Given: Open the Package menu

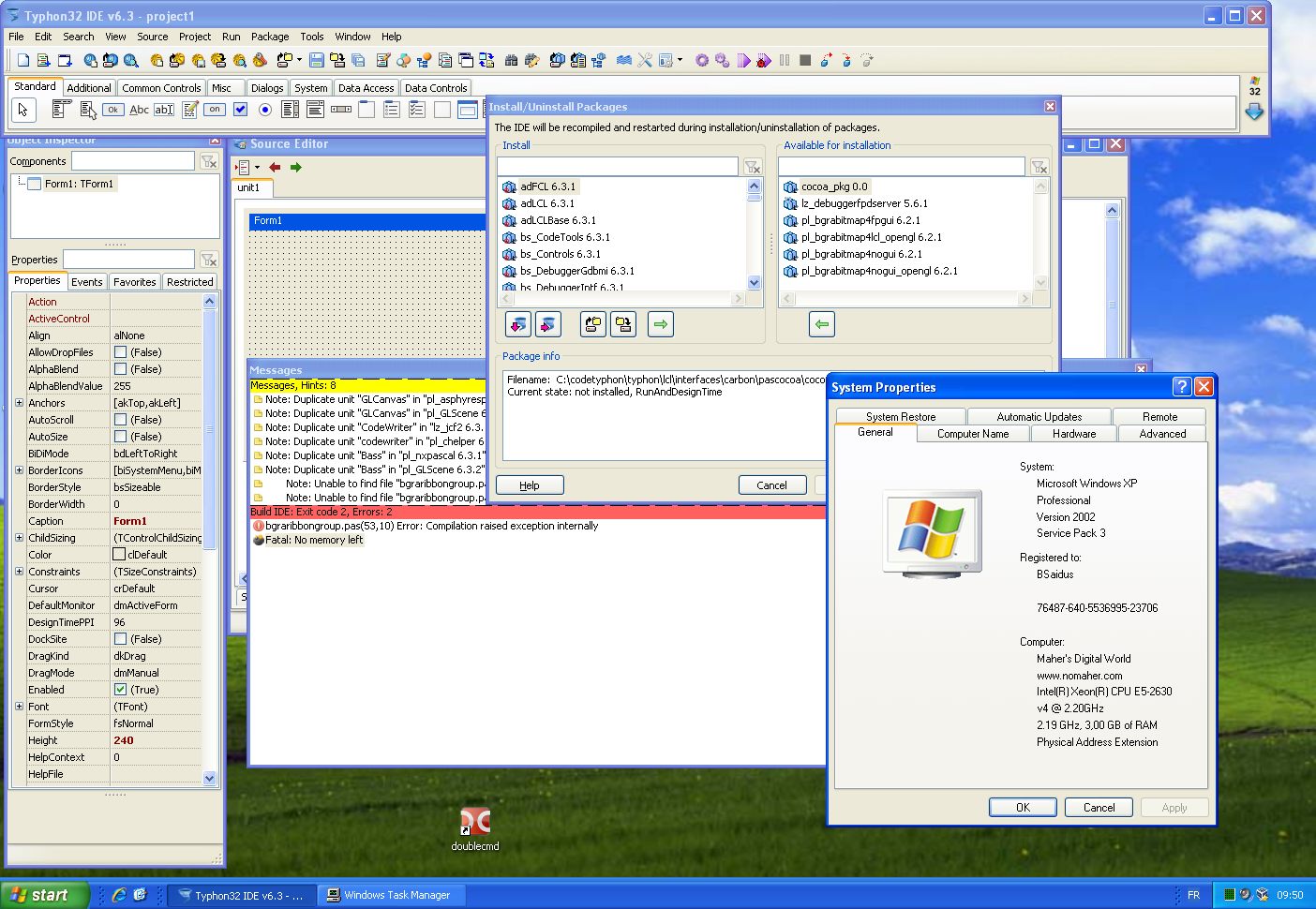Looking at the screenshot, I should coord(270,37).
